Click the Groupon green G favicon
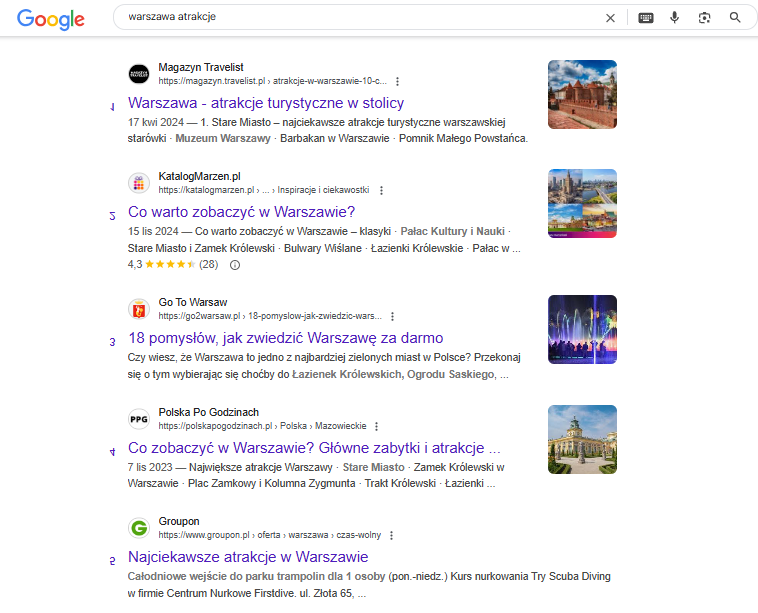Screen dimensions: 758x613 pos(139,528)
